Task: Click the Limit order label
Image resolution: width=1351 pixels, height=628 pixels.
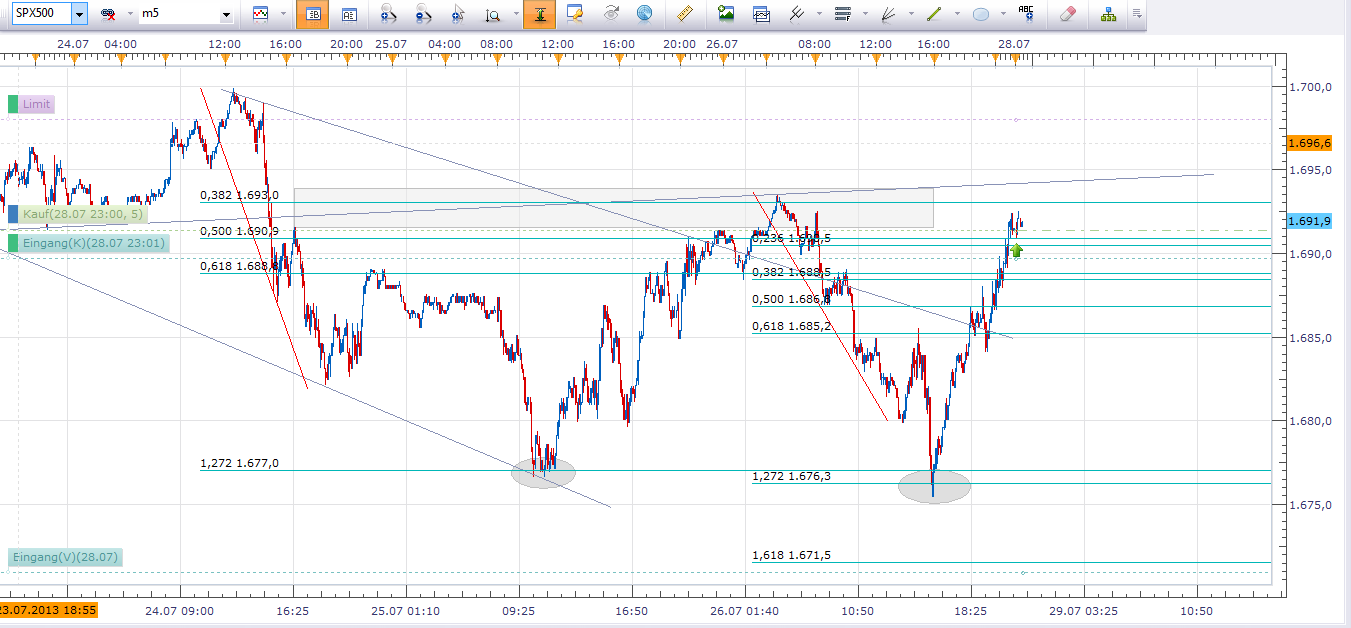Action: pyautogui.click(x=36, y=104)
